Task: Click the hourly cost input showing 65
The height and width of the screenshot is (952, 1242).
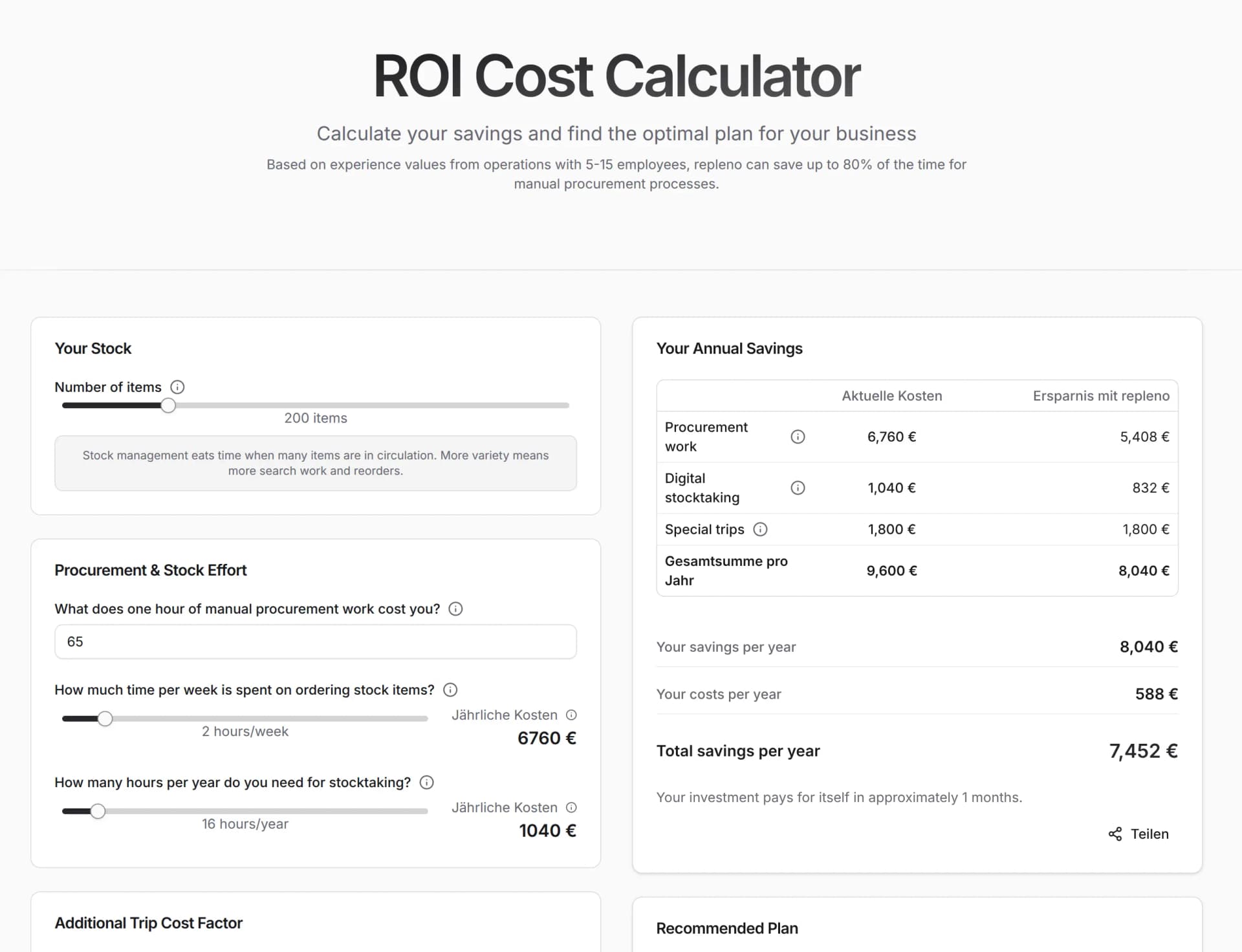Action: pyautogui.click(x=315, y=642)
